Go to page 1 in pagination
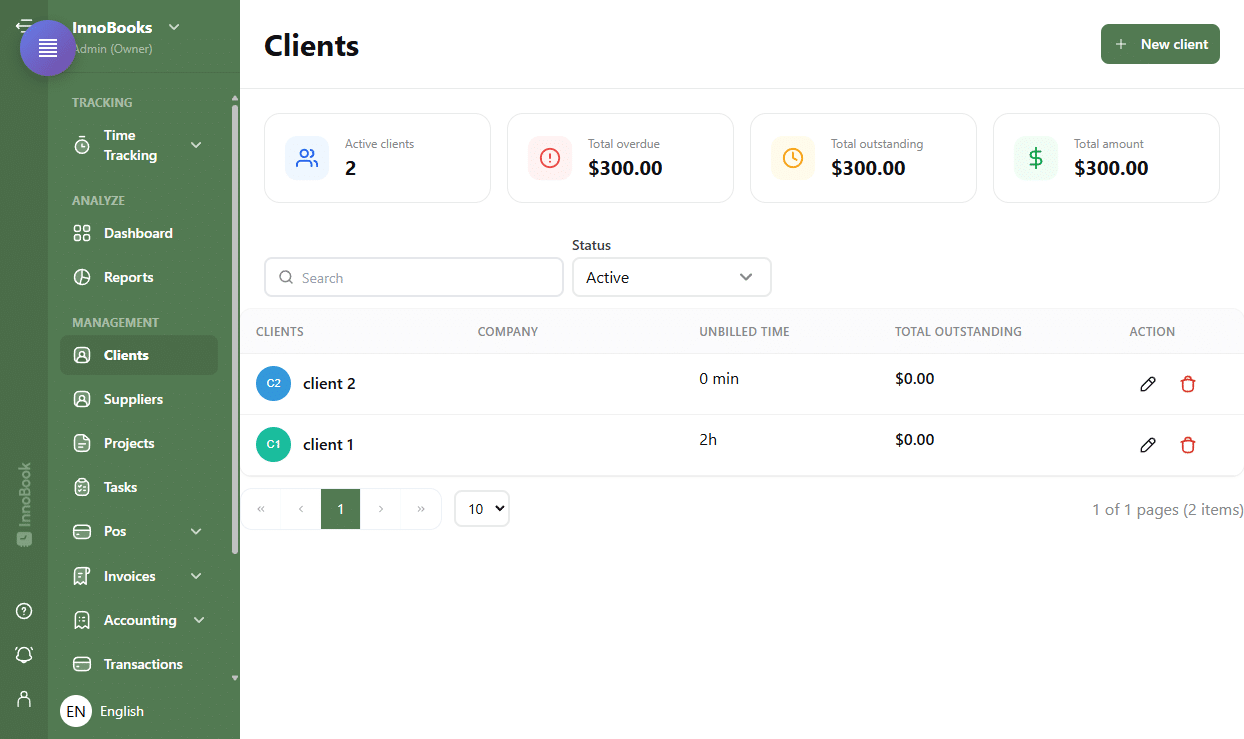Screen dimensions: 1244x739 (340, 509)
